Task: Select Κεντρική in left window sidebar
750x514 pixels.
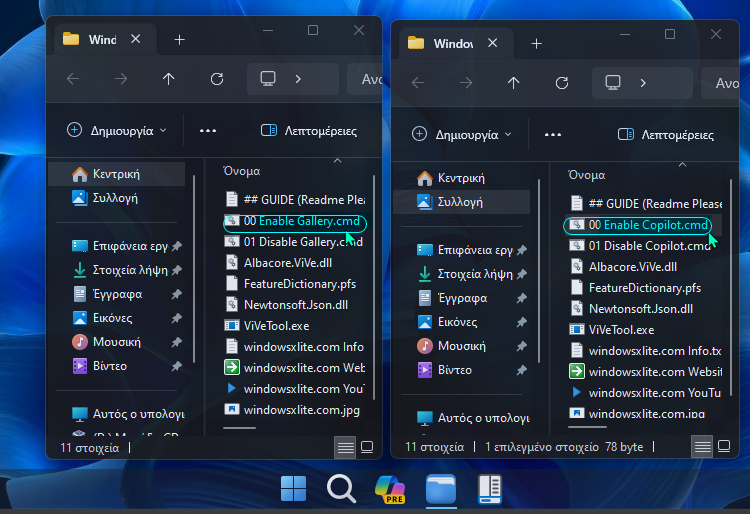Action: 117,174
